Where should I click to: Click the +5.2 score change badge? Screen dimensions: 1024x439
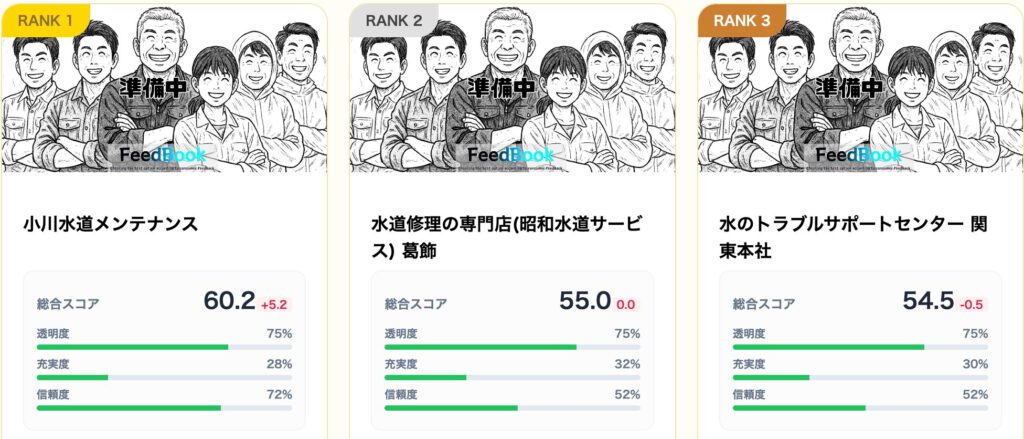(275, 304)
